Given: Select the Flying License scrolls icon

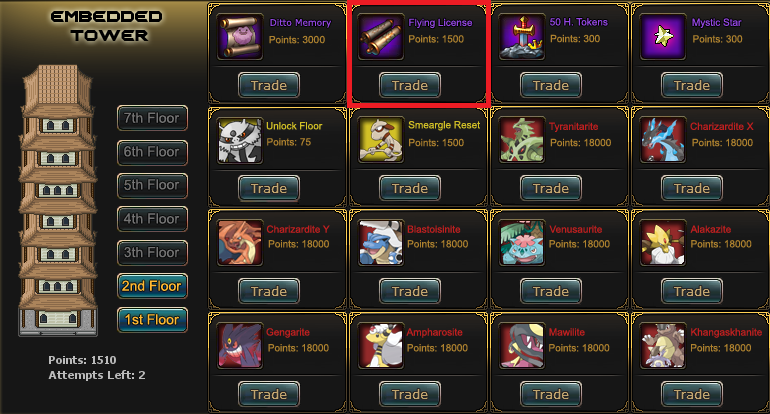Looking at the screenshot, I should pos(381,37).
